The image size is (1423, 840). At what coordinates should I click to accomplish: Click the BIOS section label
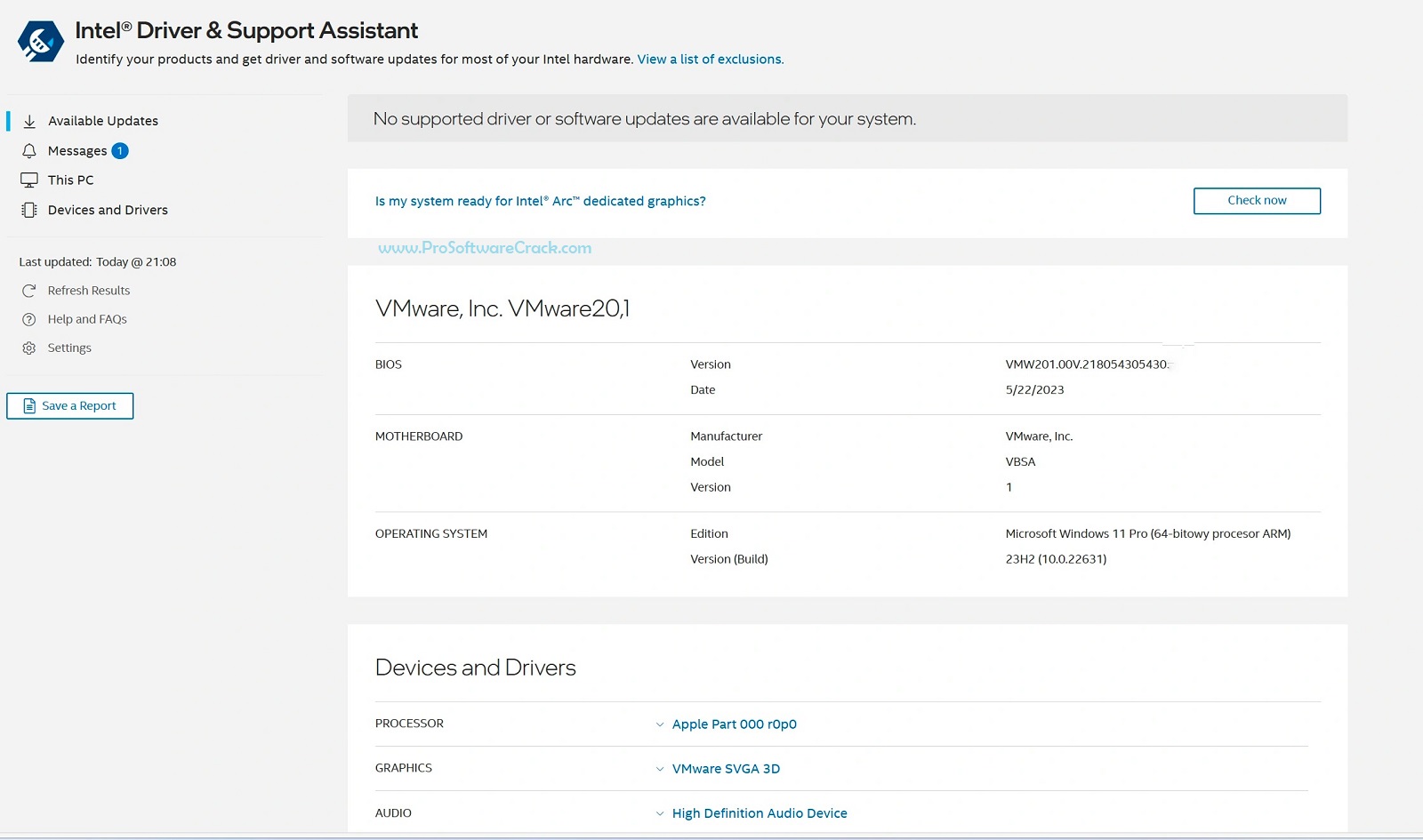389,364
